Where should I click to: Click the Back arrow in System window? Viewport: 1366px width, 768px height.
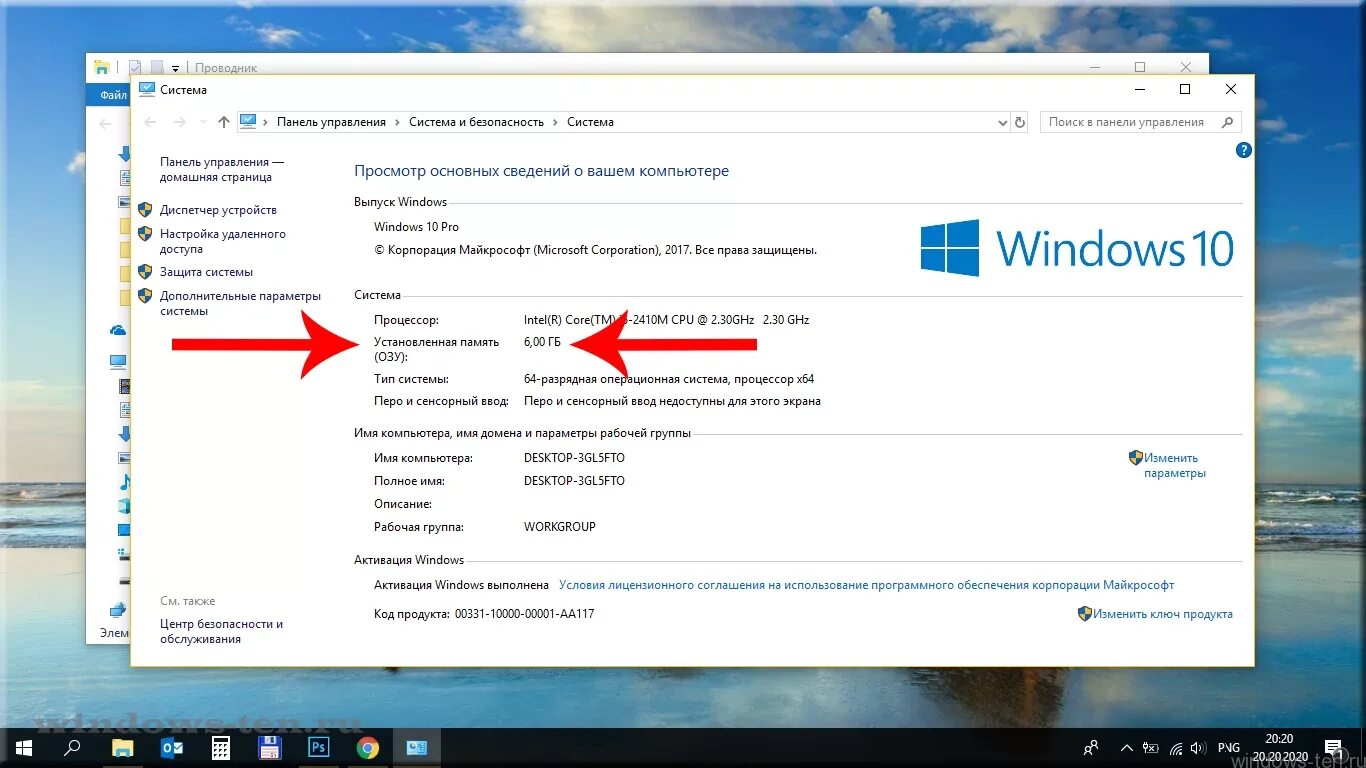(151, 122)
